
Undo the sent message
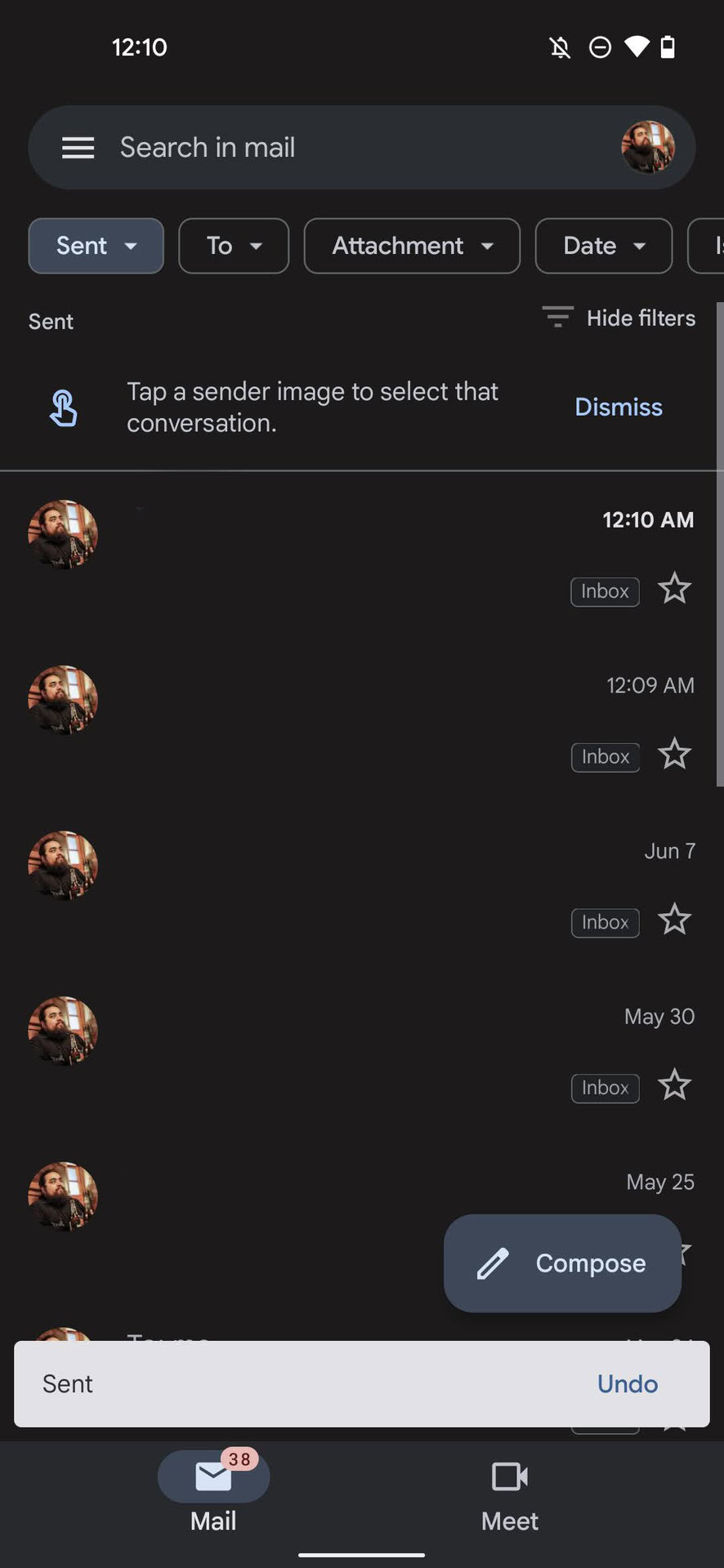coord(627,1383)
